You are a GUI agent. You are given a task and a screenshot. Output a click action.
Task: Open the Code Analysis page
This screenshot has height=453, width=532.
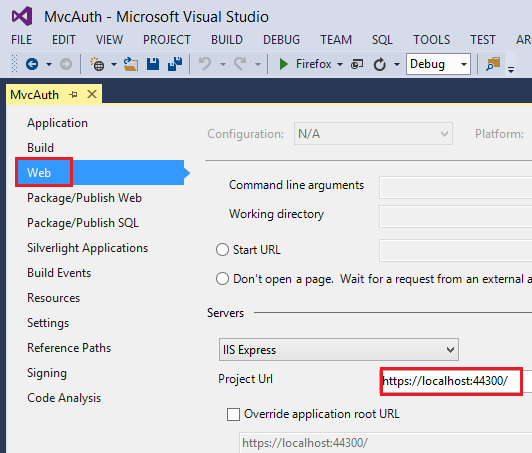(64, 398)
